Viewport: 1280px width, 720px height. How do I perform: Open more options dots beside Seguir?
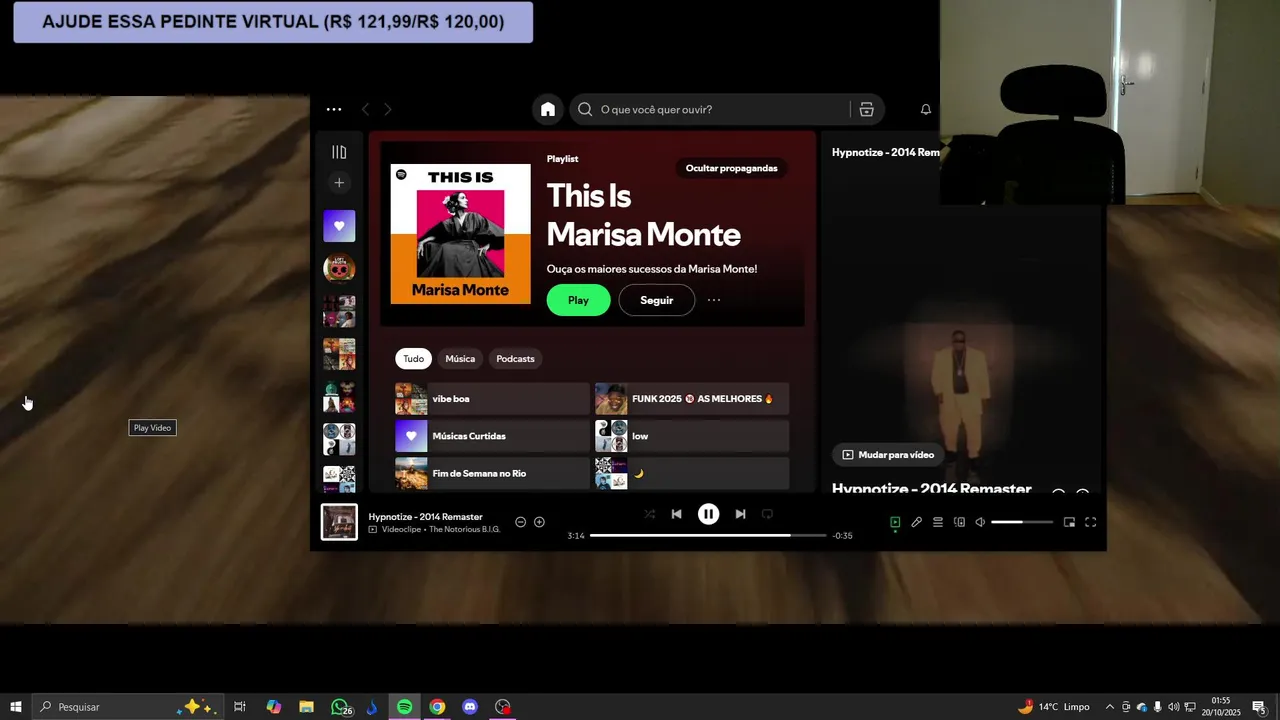(714, 300)
